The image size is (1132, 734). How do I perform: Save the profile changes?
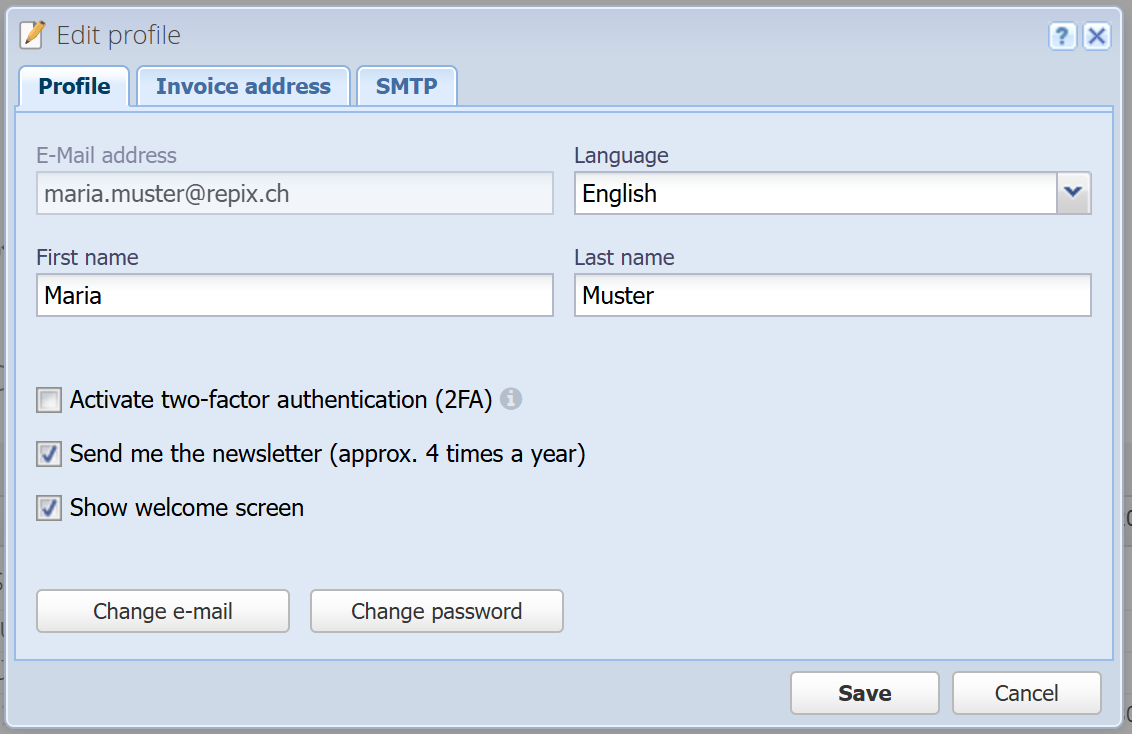point(865,694)
